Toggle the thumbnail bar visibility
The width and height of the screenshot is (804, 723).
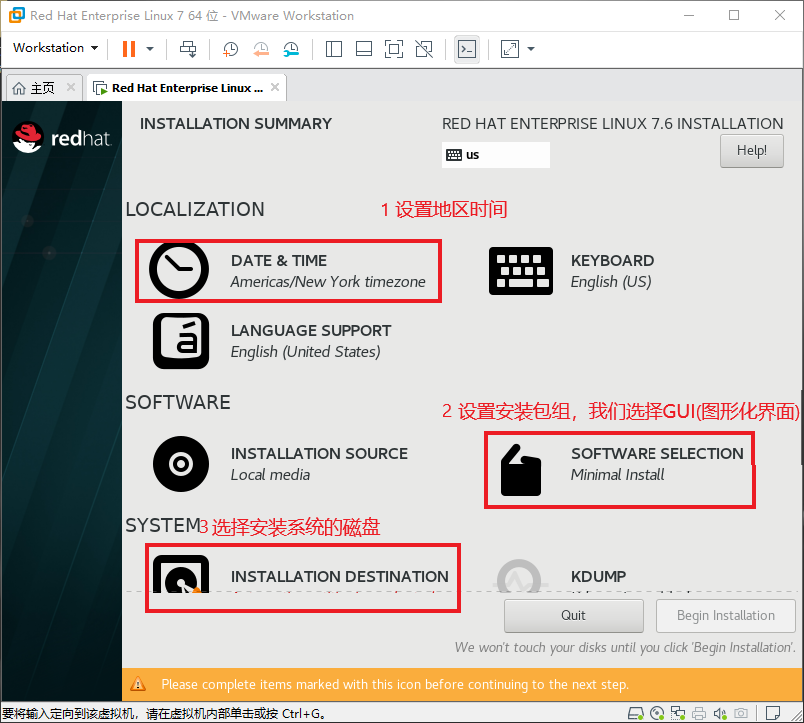(x=363, y=49)
